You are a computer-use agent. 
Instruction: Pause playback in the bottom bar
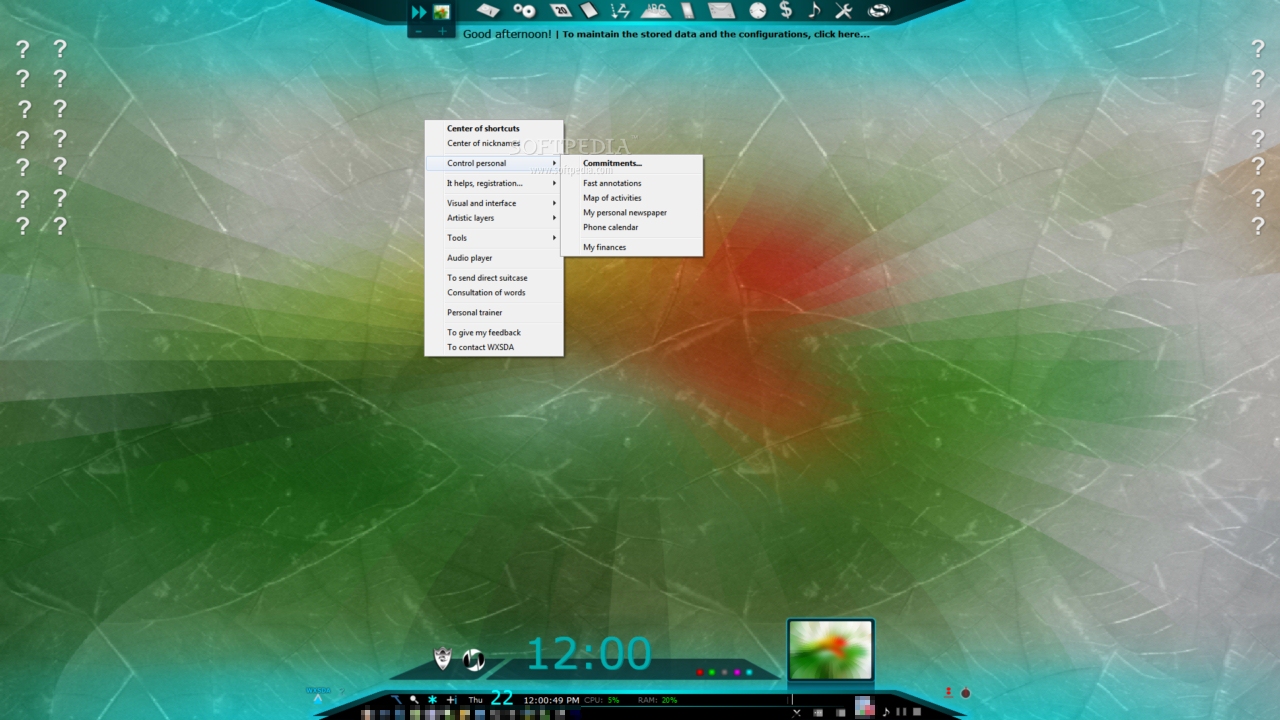pos(901,712)
